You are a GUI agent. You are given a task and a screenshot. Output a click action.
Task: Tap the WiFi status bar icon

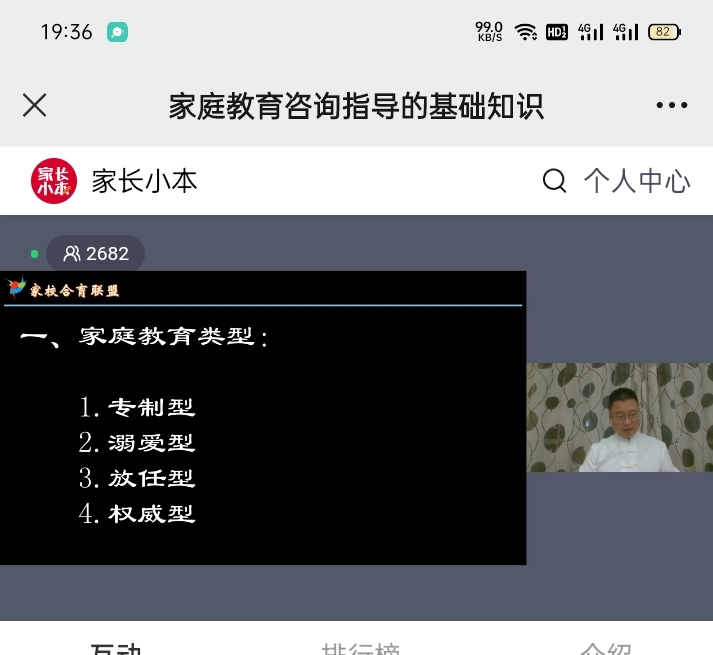pyautogui.click(x=525, y=32)
